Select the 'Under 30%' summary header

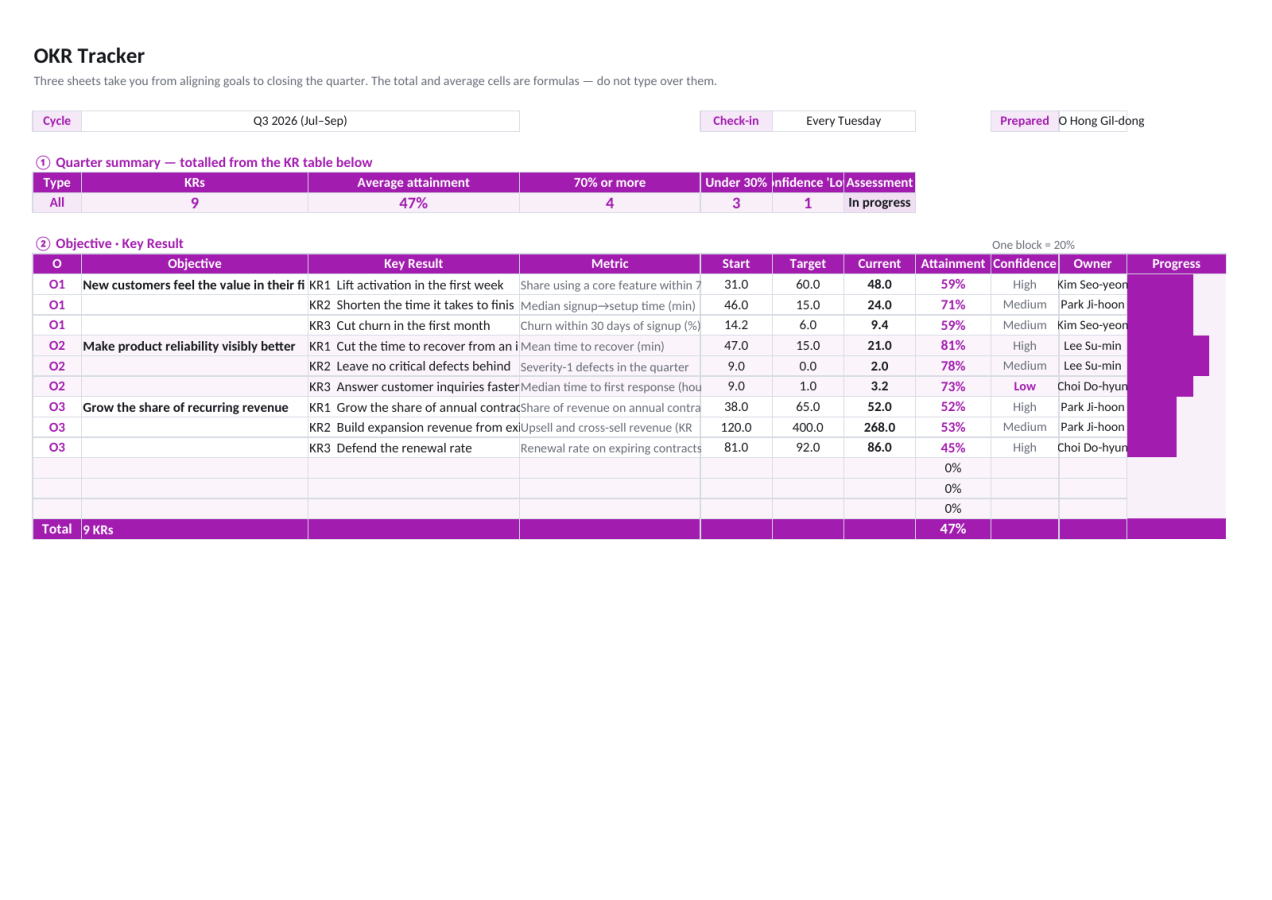click(x=736, y=183)
